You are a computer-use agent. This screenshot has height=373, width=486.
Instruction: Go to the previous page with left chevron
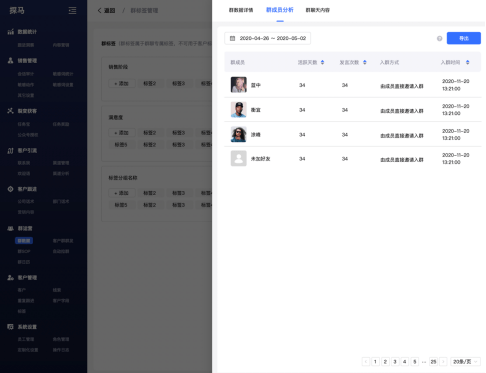click(x=366, y=362)
